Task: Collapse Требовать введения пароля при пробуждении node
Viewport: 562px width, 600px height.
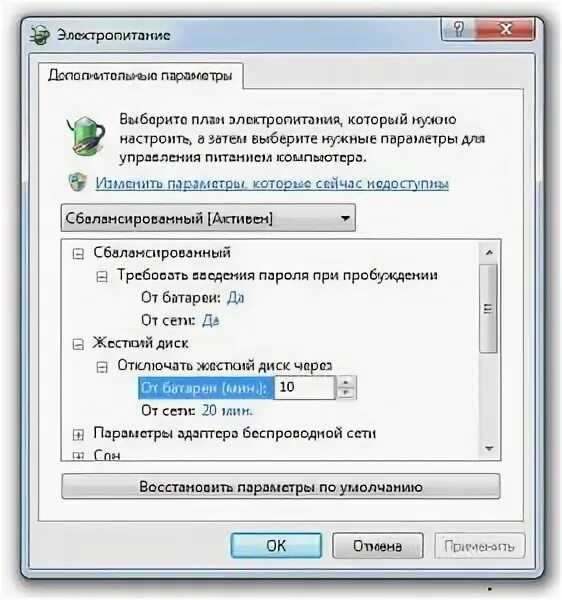Action: click(102, 277)
